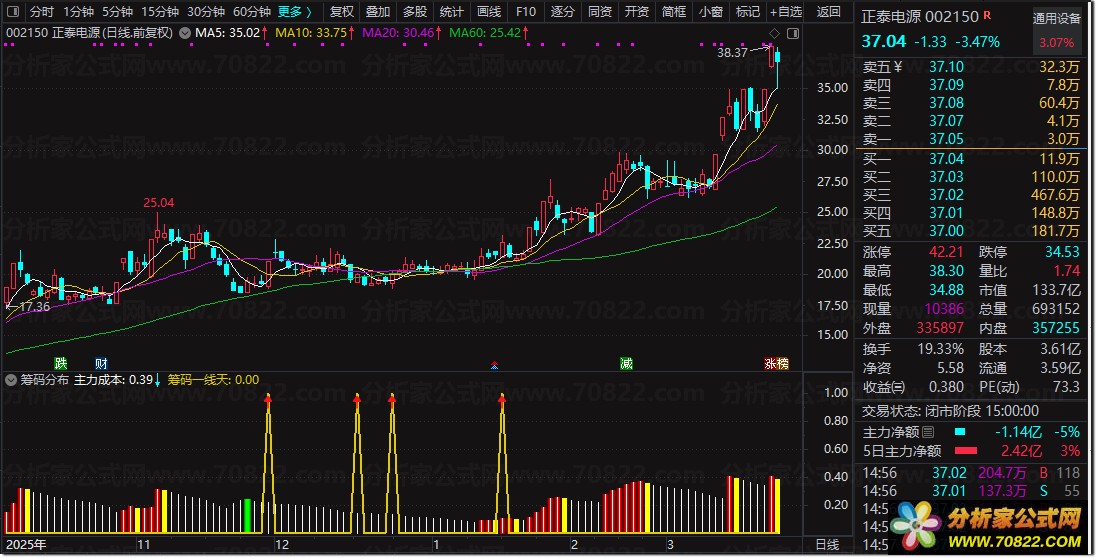Click the 涨榜 marker icon on chart
This screenshot has width=1098, height=558.
pos(776,363)
